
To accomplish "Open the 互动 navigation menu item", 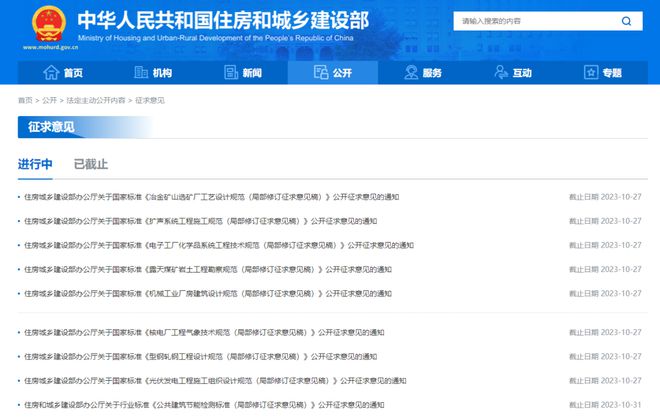I will click(x=513, y=72).
